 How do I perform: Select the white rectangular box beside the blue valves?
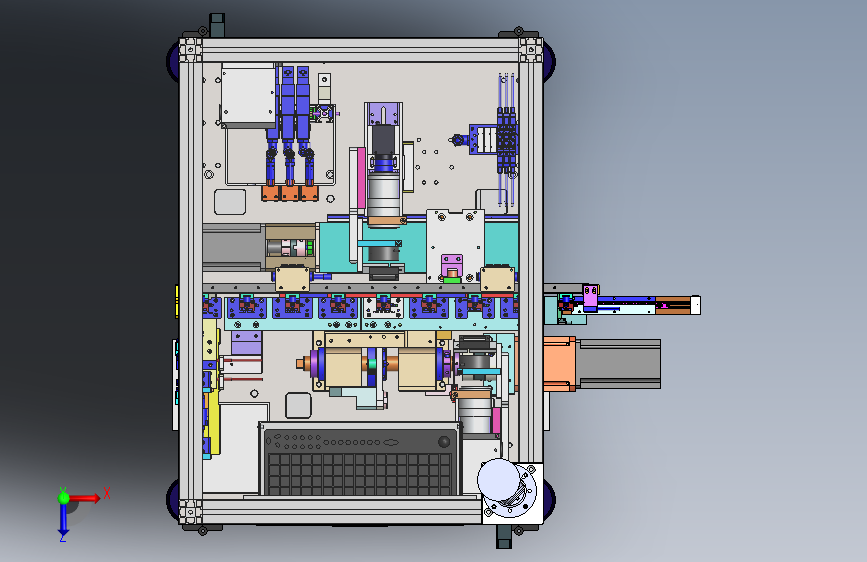248,95
